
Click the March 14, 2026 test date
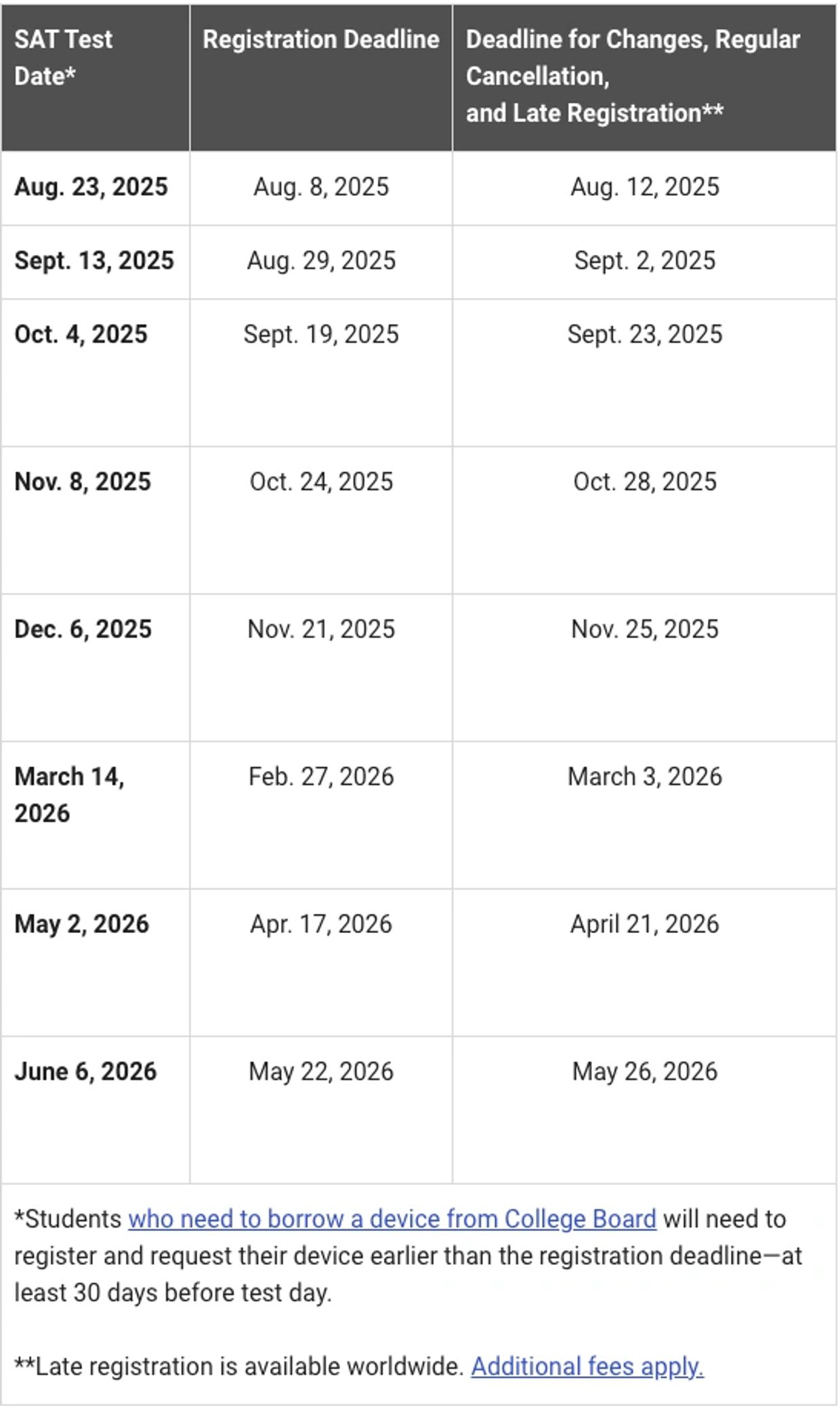point(69,794)
